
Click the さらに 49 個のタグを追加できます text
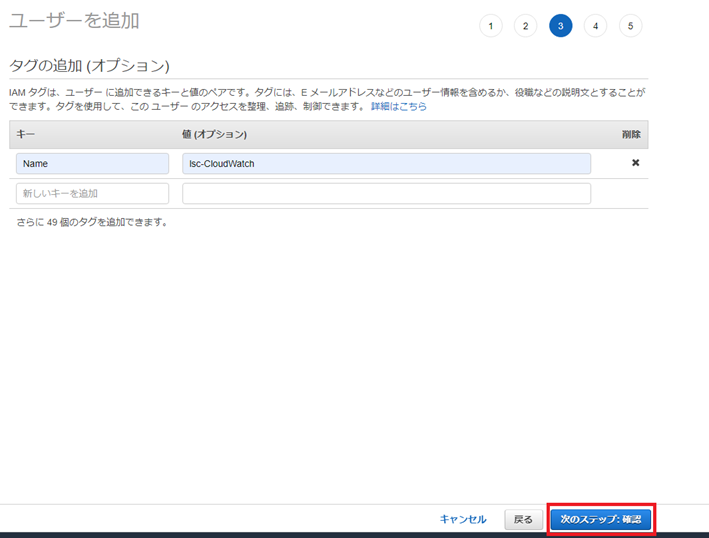[92, 222]
